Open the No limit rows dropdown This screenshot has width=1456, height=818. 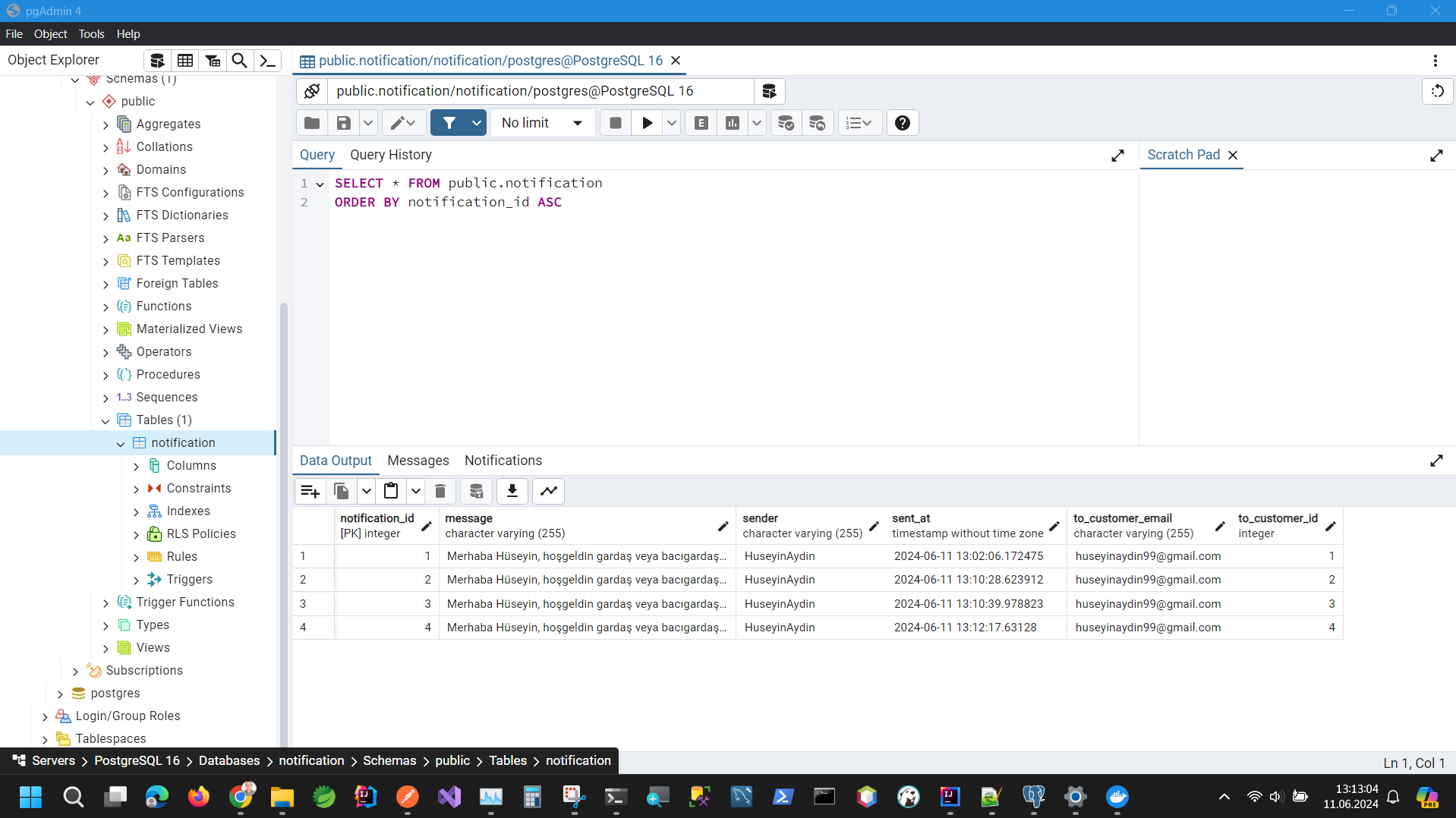pyautogui.click(x=542, y=123)
